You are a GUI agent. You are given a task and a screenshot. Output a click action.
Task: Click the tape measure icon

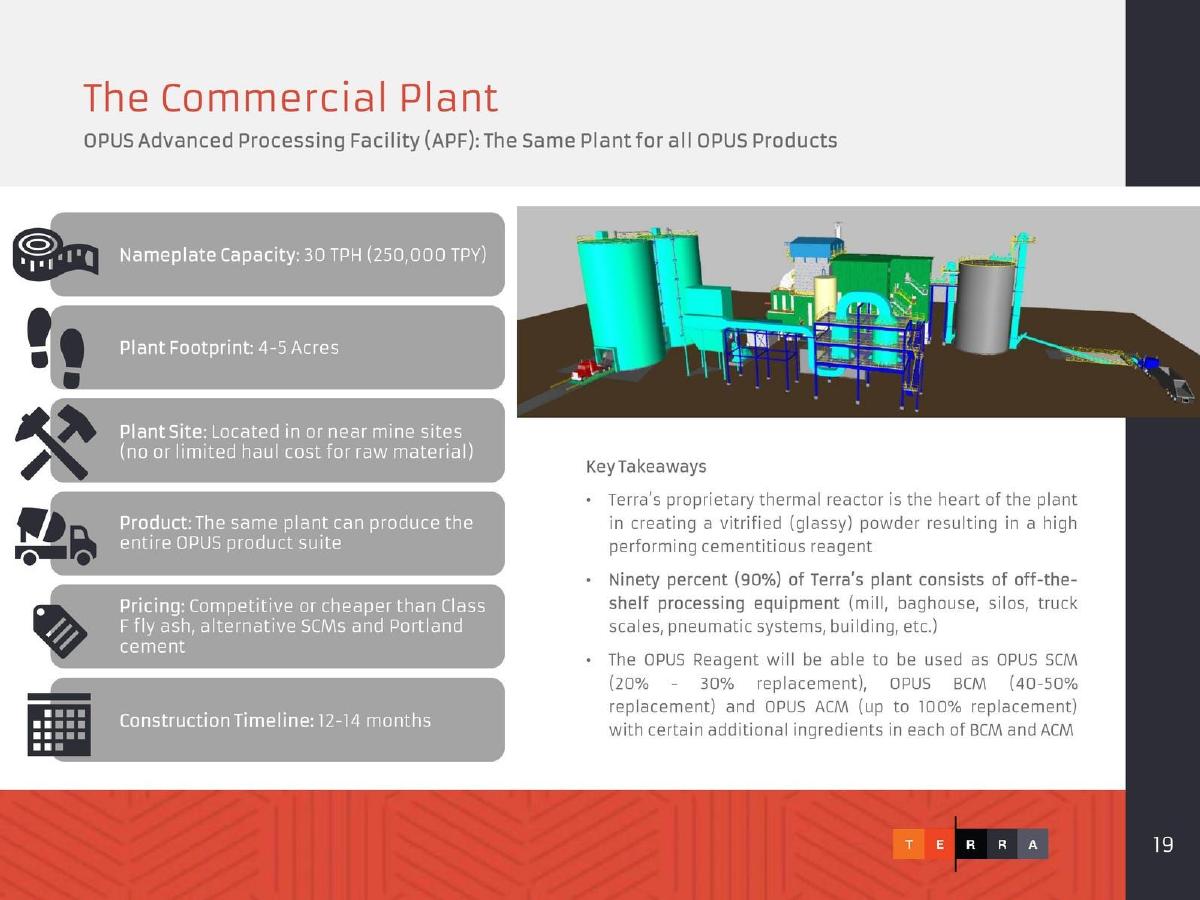tap(55, 255)
